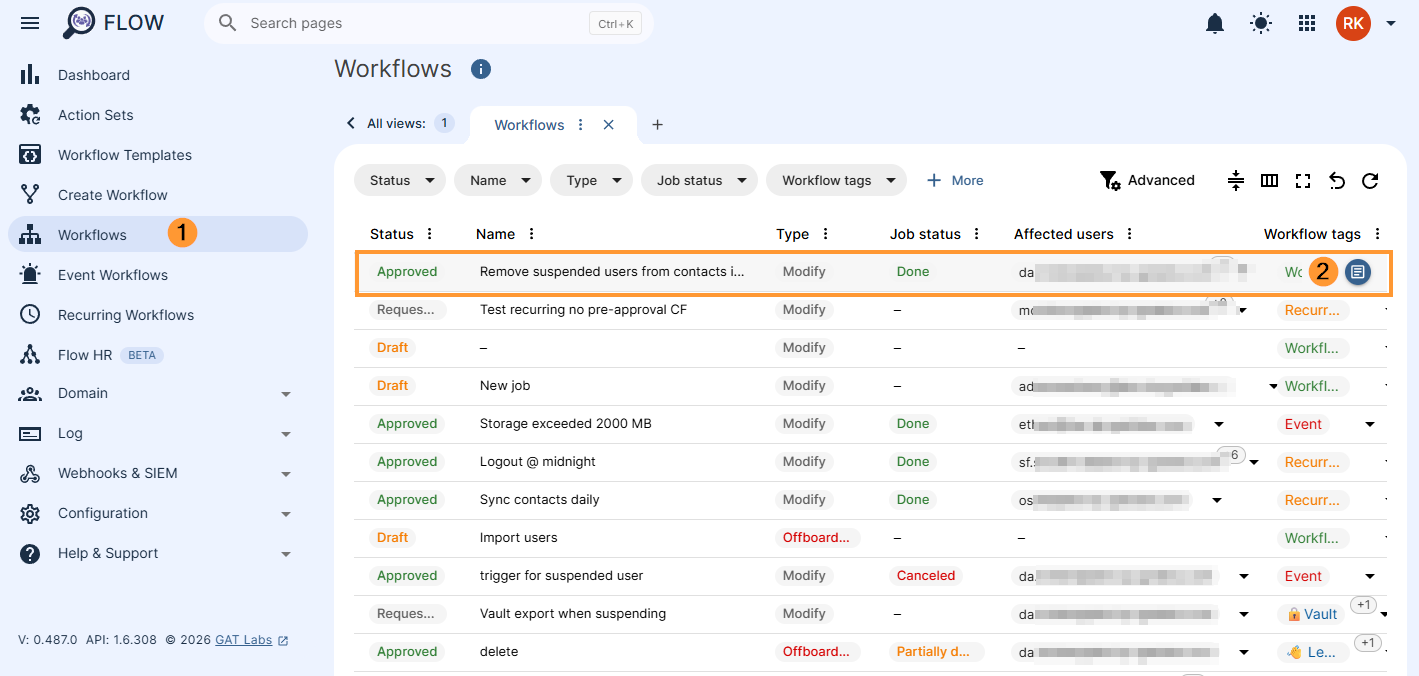Click the Offboard... type badge in Import users row
Viewport: 1419px width, 676px height.
pos(816,538)
